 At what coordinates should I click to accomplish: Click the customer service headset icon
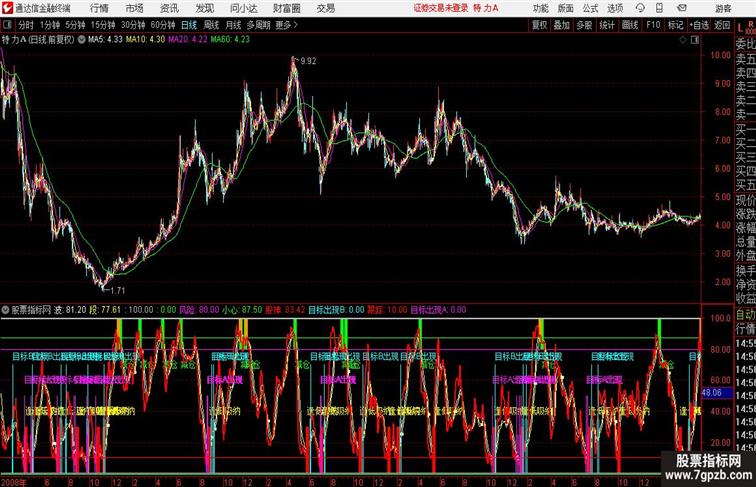coord(640,8)
